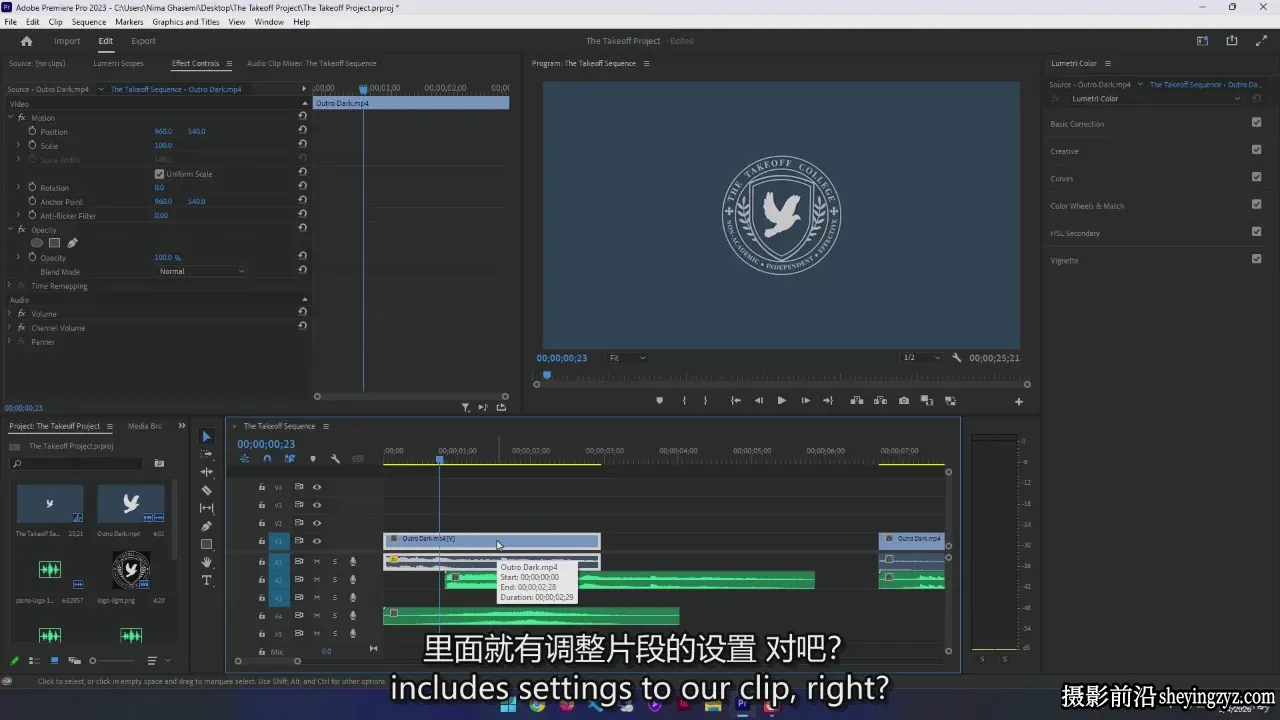Click the Export Frame camera icon
1280x720 pixels.
[904, 401]
